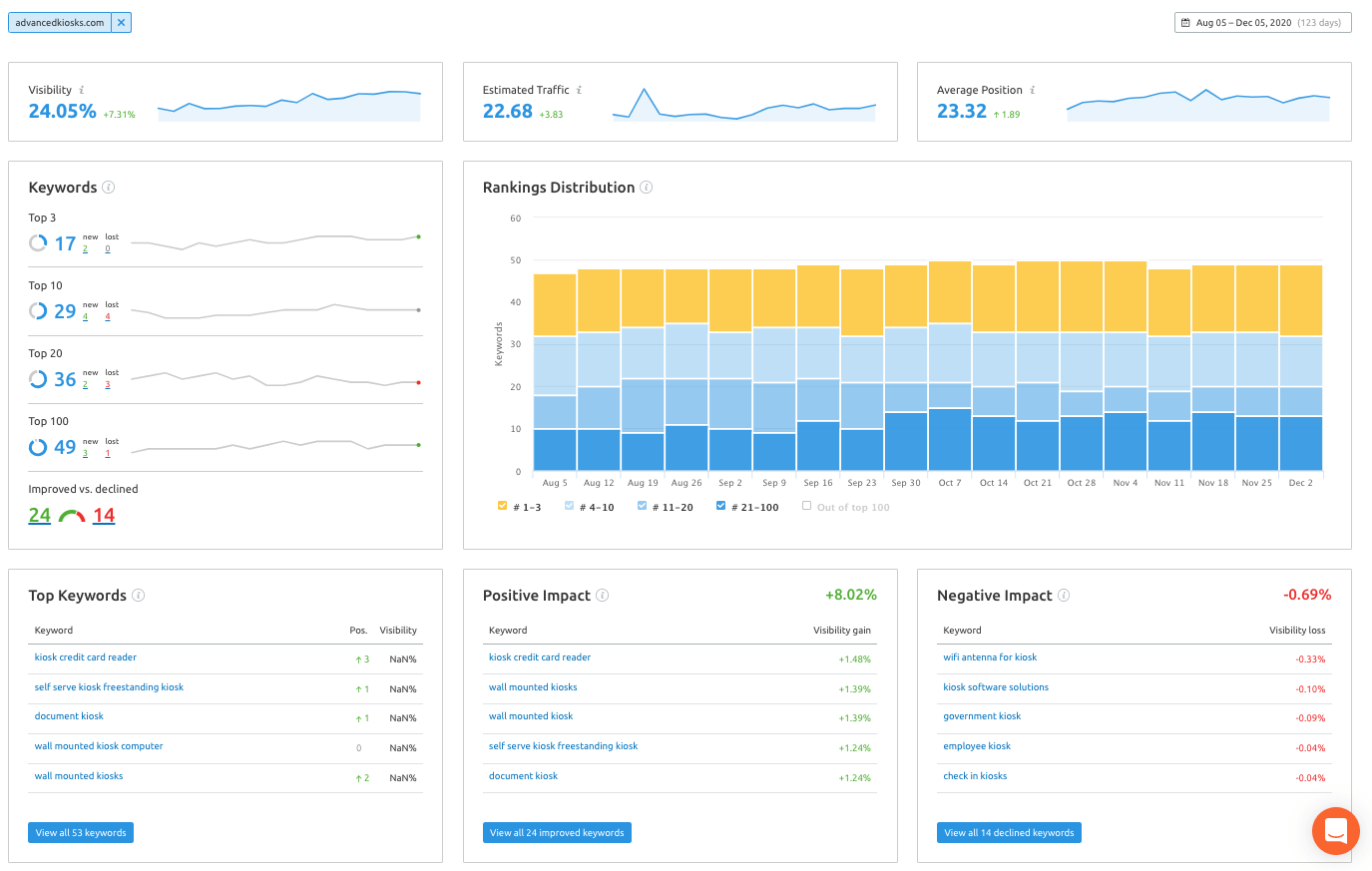Screen dimensions: 1372x871
Task: Toggle the #1-3 rankings legend checkbox
Action: [502, 506]
